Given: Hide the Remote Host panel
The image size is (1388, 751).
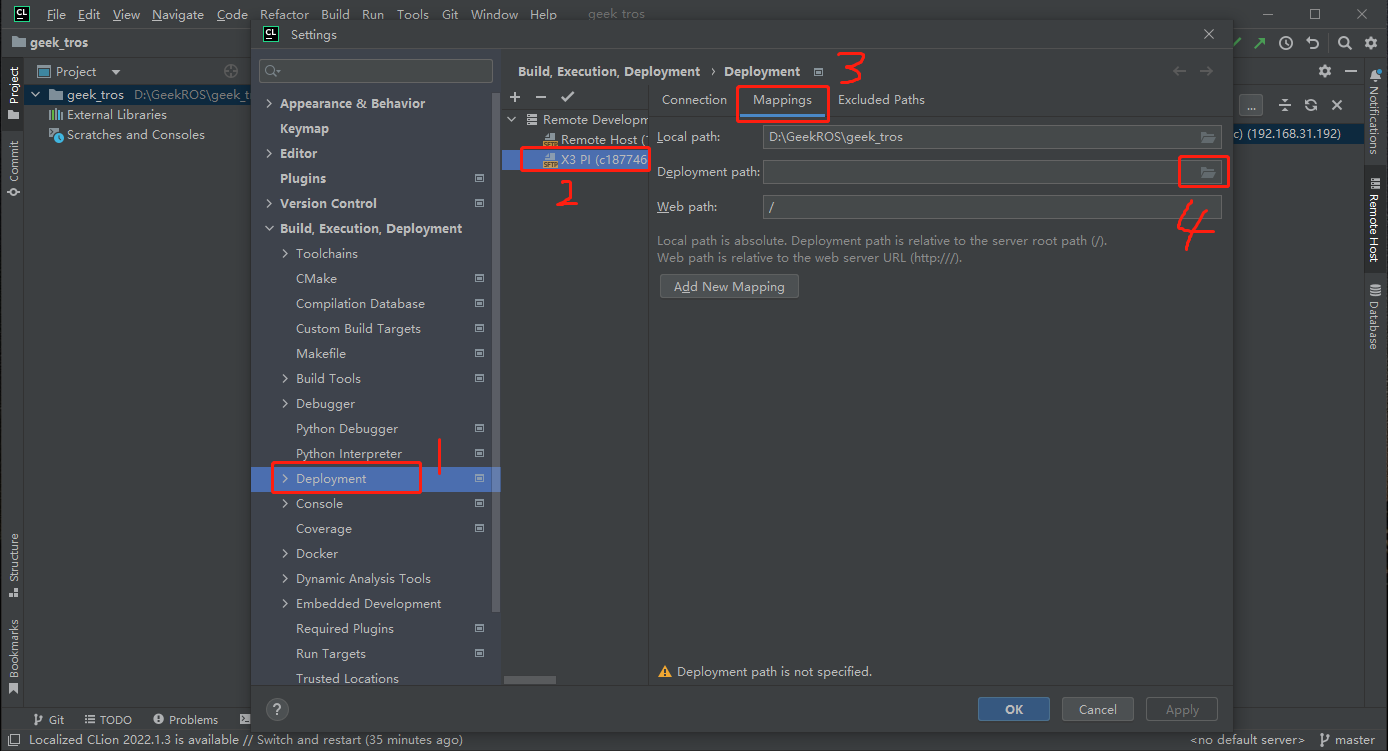Looking at the screenshot, I should click(1349, 71).
